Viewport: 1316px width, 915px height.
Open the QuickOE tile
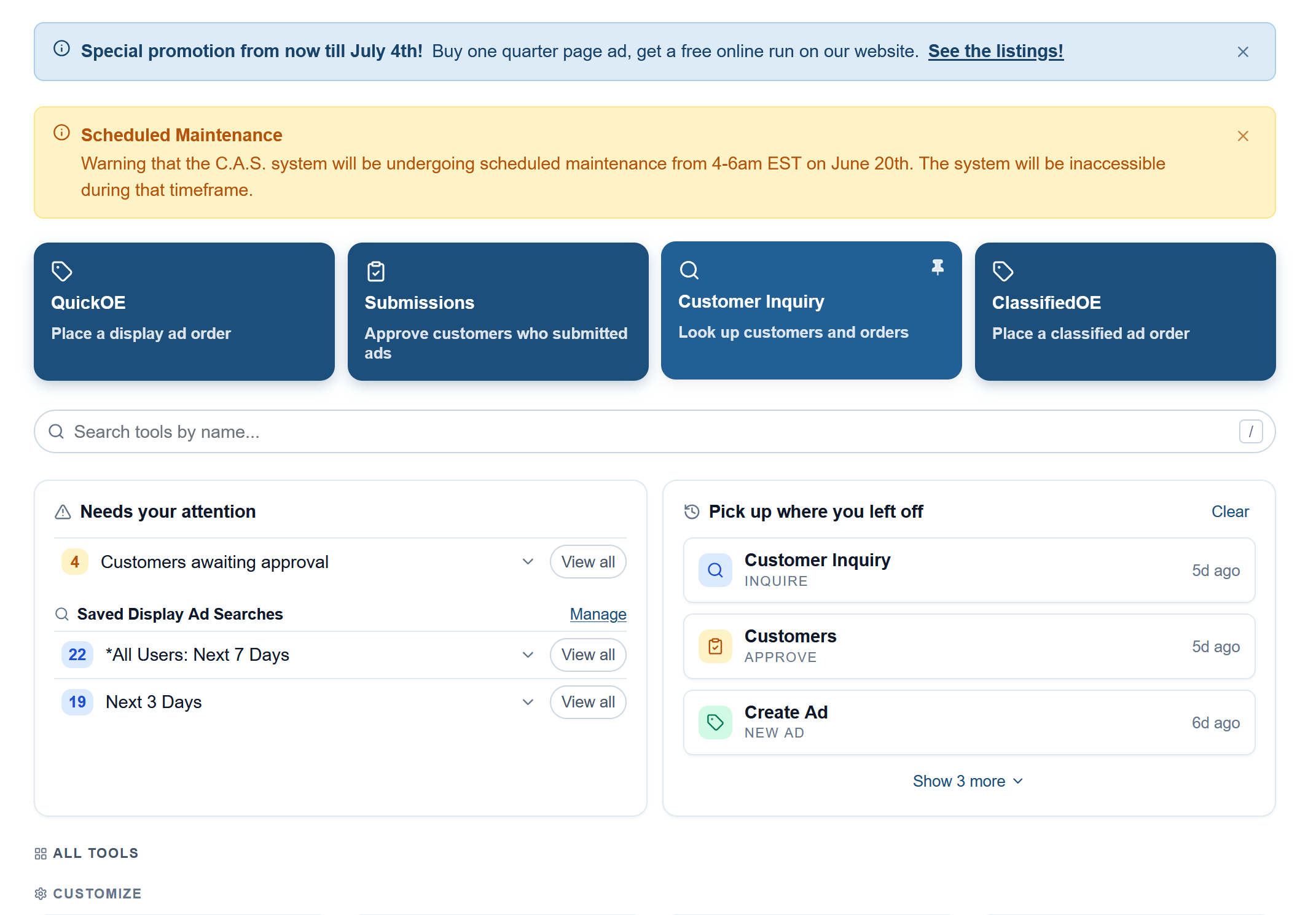[184, 311]
